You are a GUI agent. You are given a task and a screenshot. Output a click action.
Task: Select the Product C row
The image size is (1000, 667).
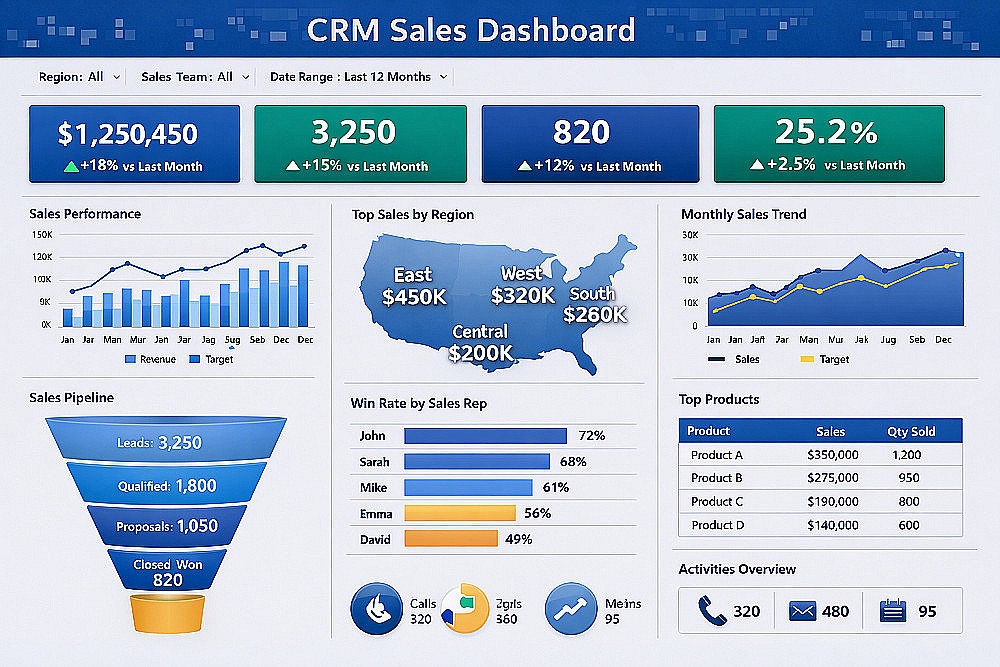coord(820,502)
